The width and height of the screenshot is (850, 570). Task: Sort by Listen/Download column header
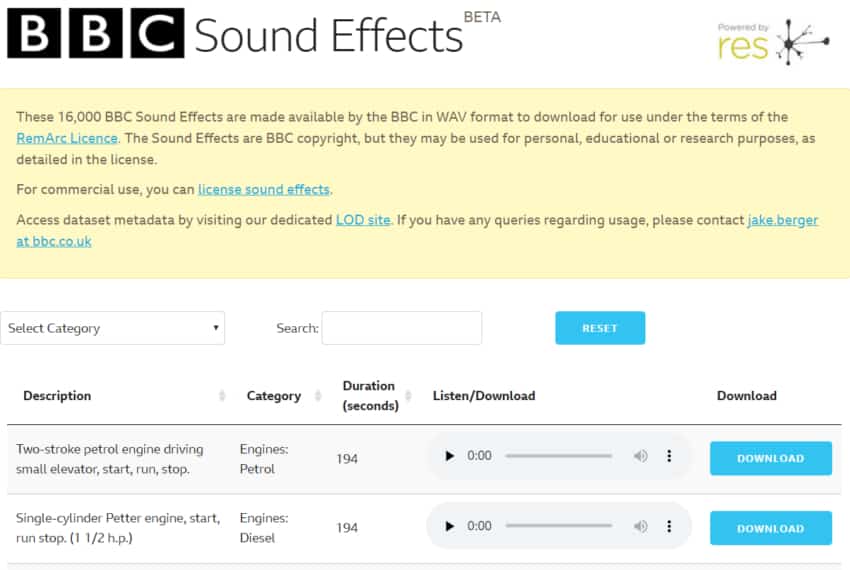(484, 396)
